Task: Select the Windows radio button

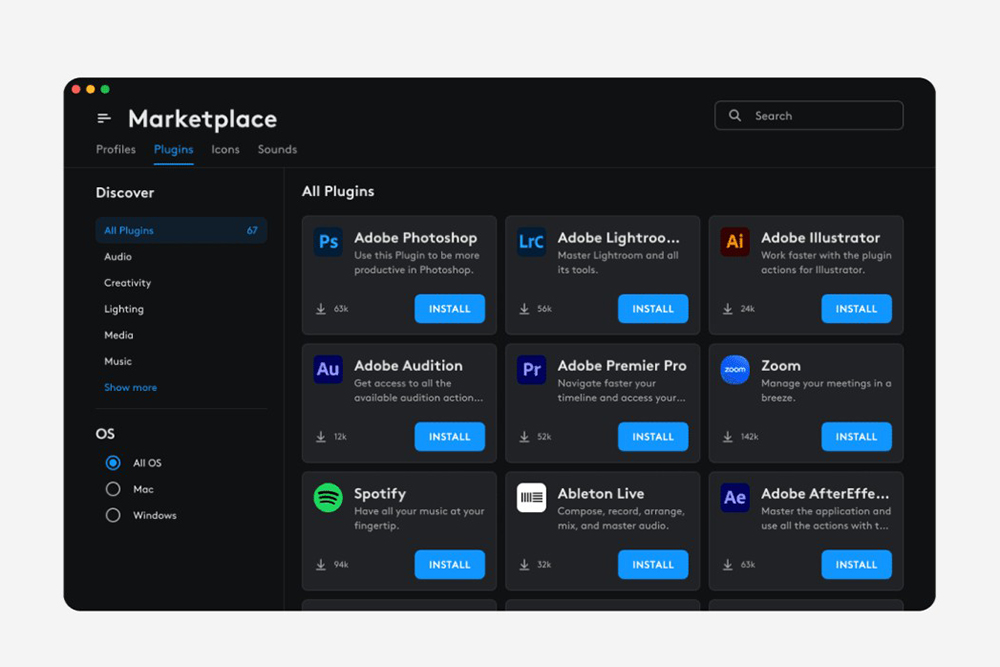Action: pos(113,515)
